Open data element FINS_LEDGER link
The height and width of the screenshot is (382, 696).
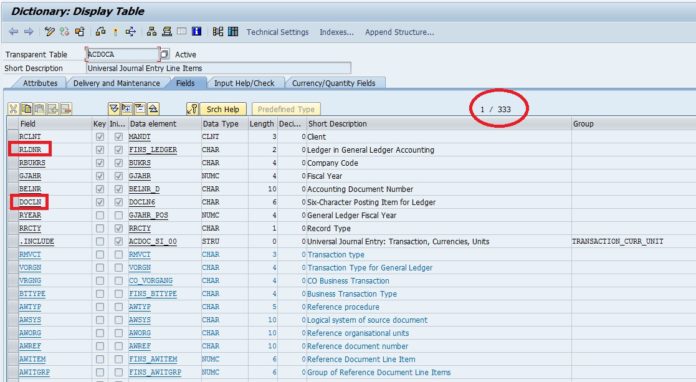(153, 150)
